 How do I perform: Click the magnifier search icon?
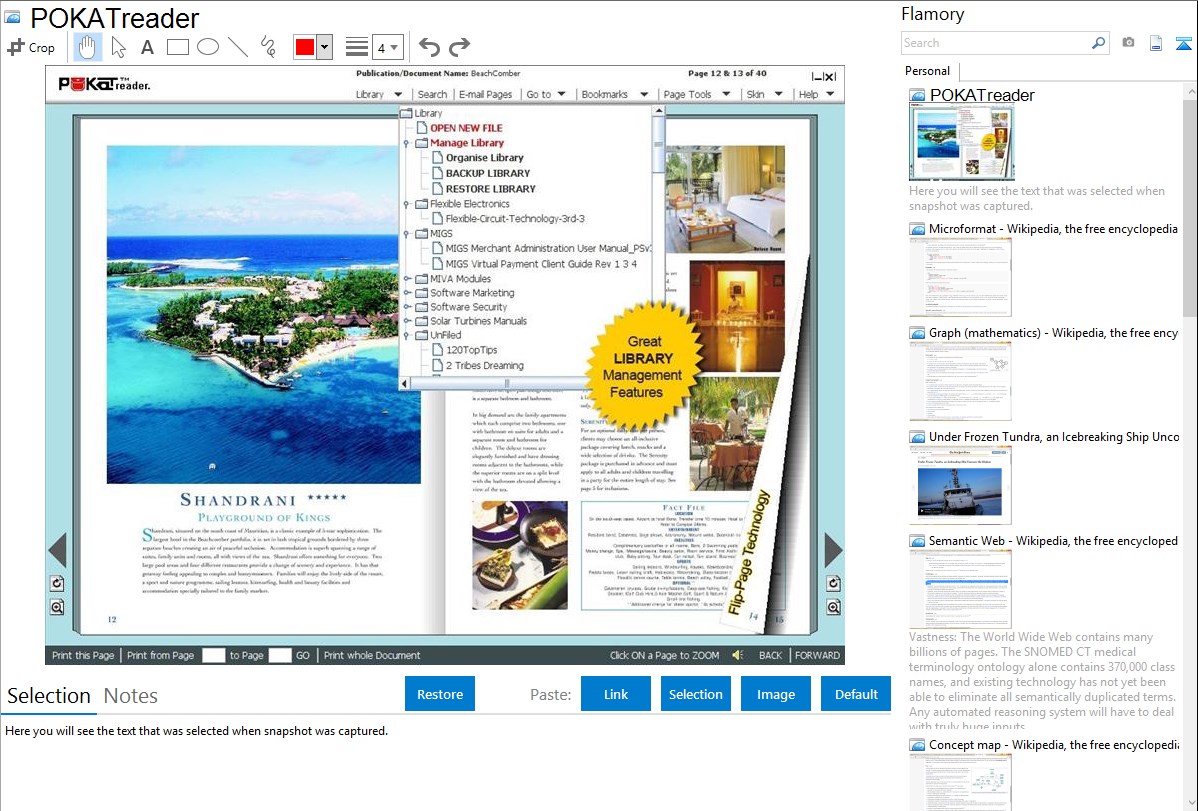click(1099, 43)
